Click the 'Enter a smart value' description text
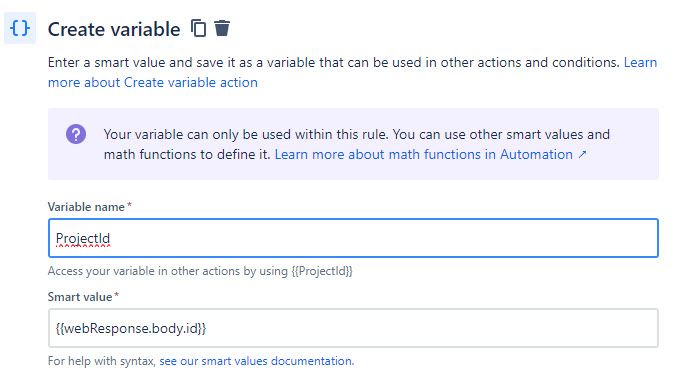The height and width of the screenshot is (377, 678). (333, 62)
